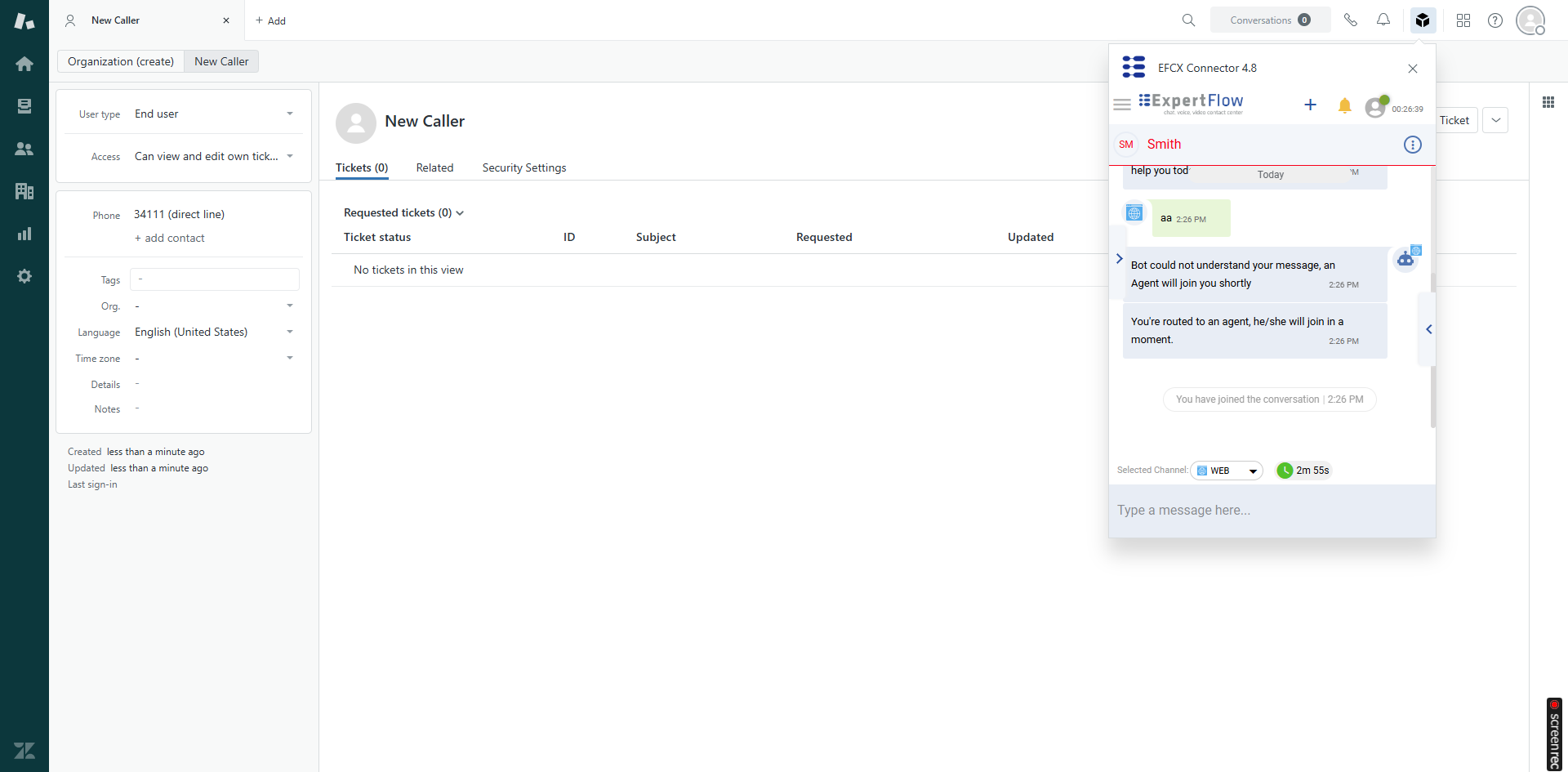The height and width of the screenshot is (772, 1568).
Task: Click the phone Talk icon in header
Action: (x=1351, y=20)
